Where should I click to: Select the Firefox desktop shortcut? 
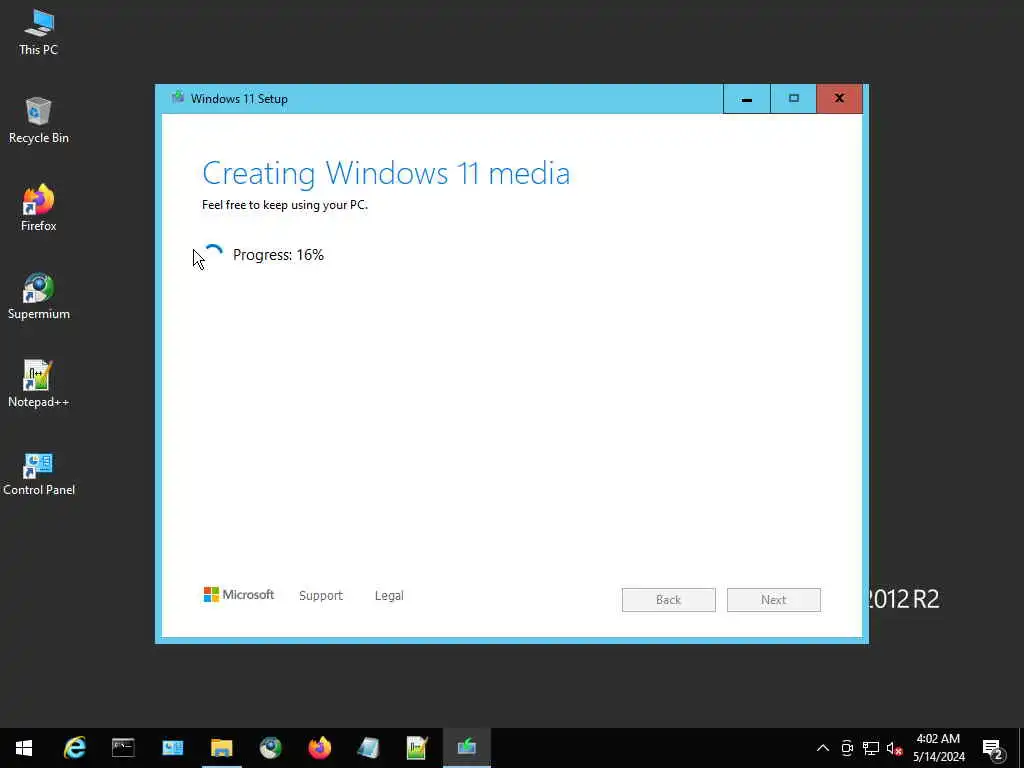(x=39, y=208)
